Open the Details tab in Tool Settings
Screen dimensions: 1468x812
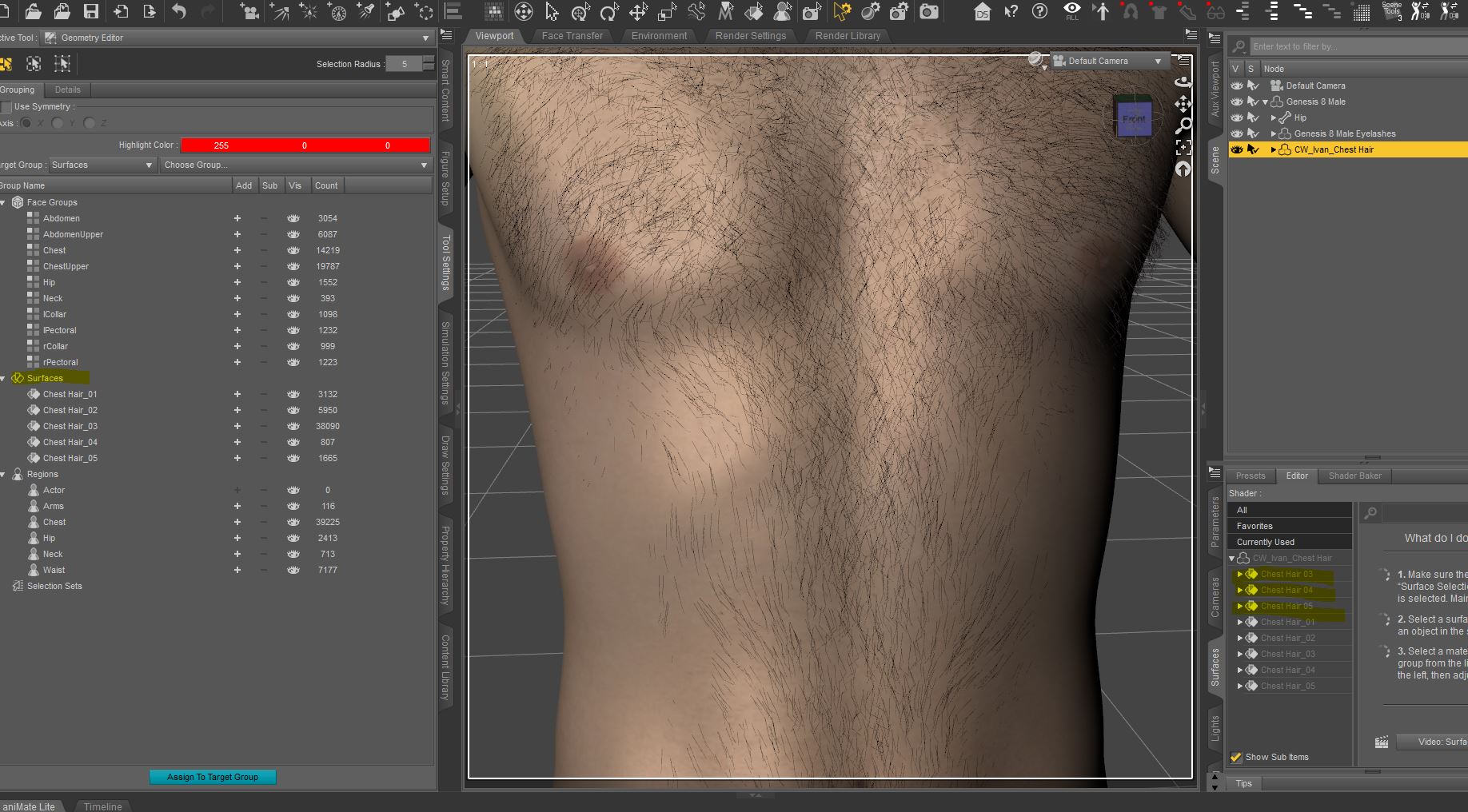68,90
